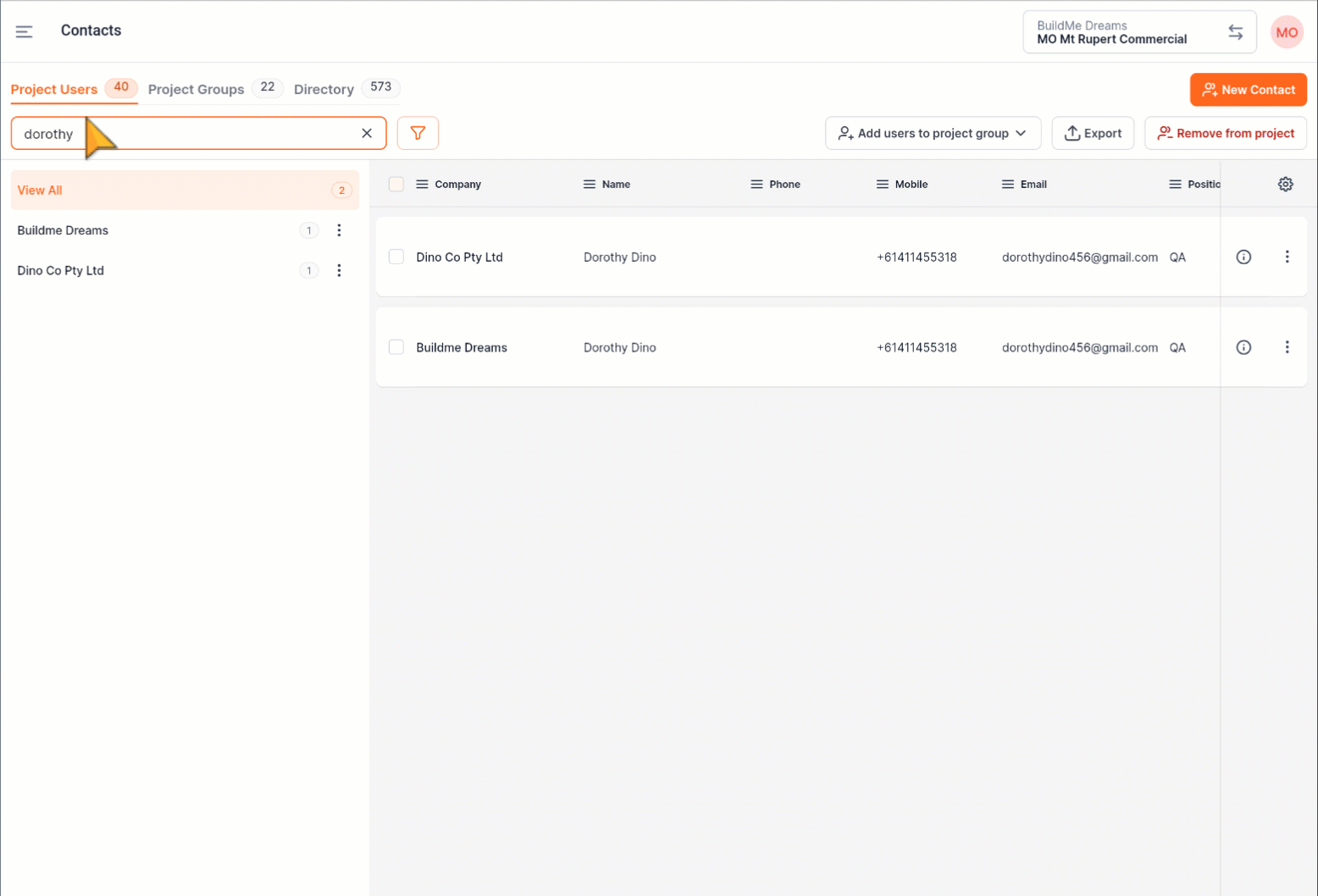Open more options for Dino Co row
This screenshot has width=1318, height=896.
1287,257
